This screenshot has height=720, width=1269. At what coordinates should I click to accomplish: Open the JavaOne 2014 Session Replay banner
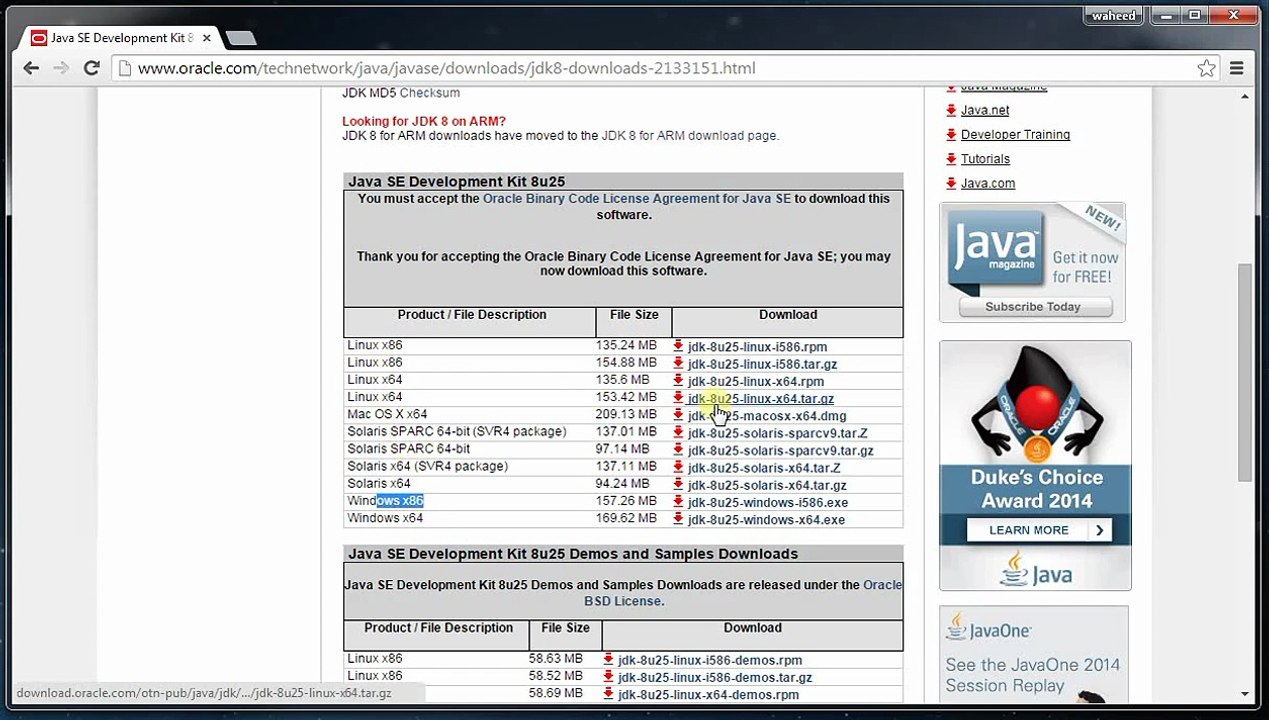1034,655
